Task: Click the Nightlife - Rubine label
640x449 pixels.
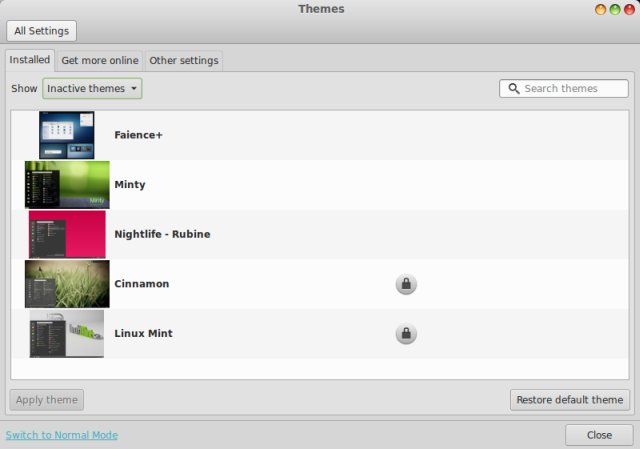Action: [162, 234]
